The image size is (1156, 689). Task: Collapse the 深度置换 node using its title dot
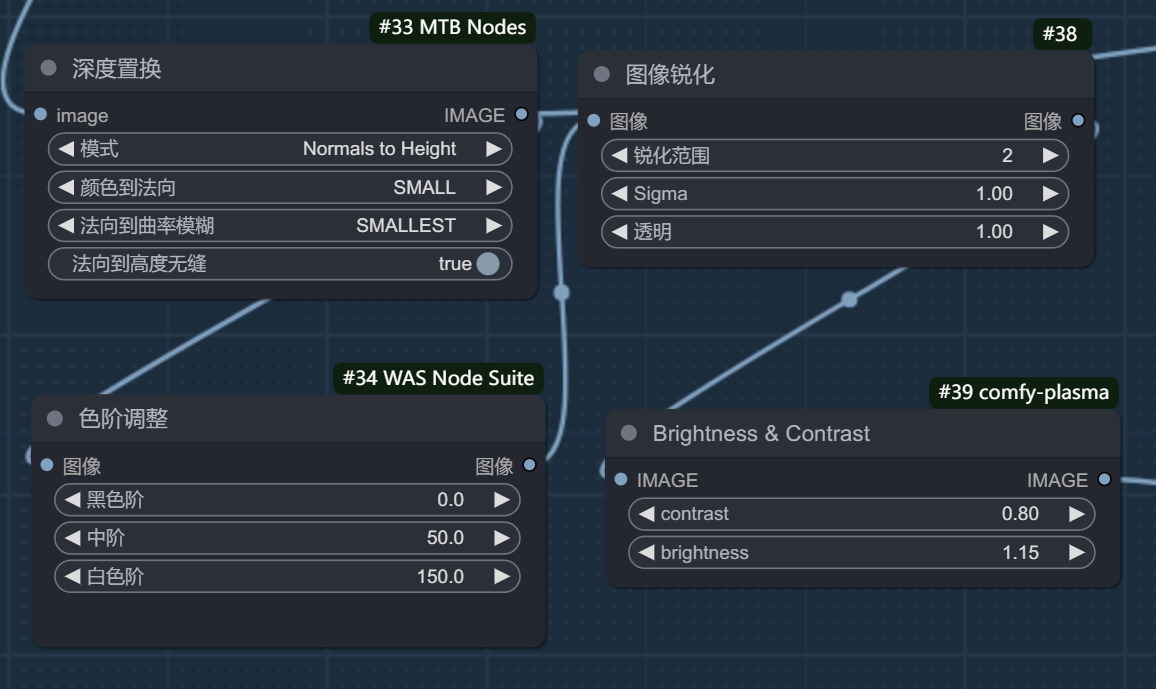(x=49, y=69)
